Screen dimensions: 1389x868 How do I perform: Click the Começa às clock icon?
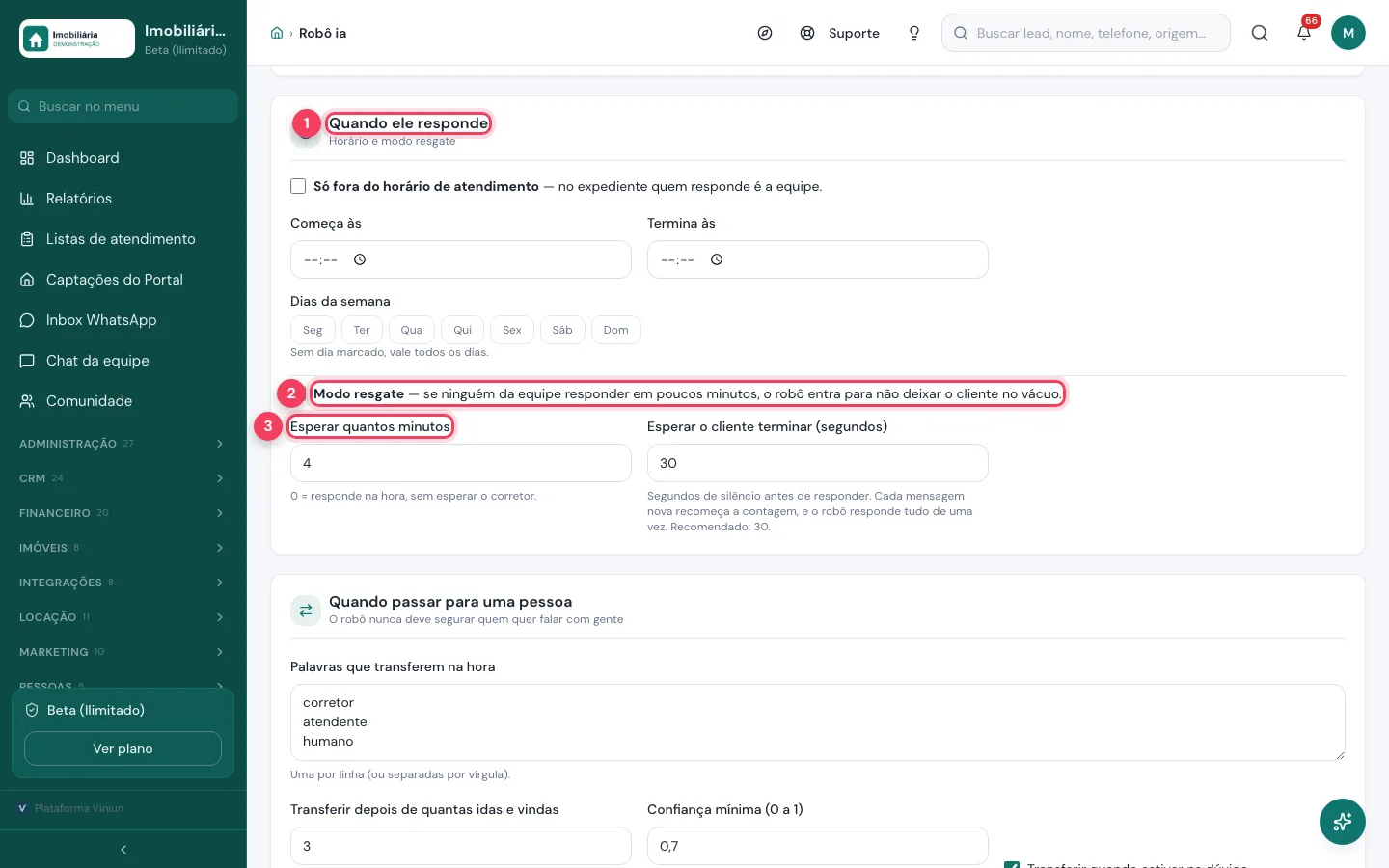pos(360,259)
